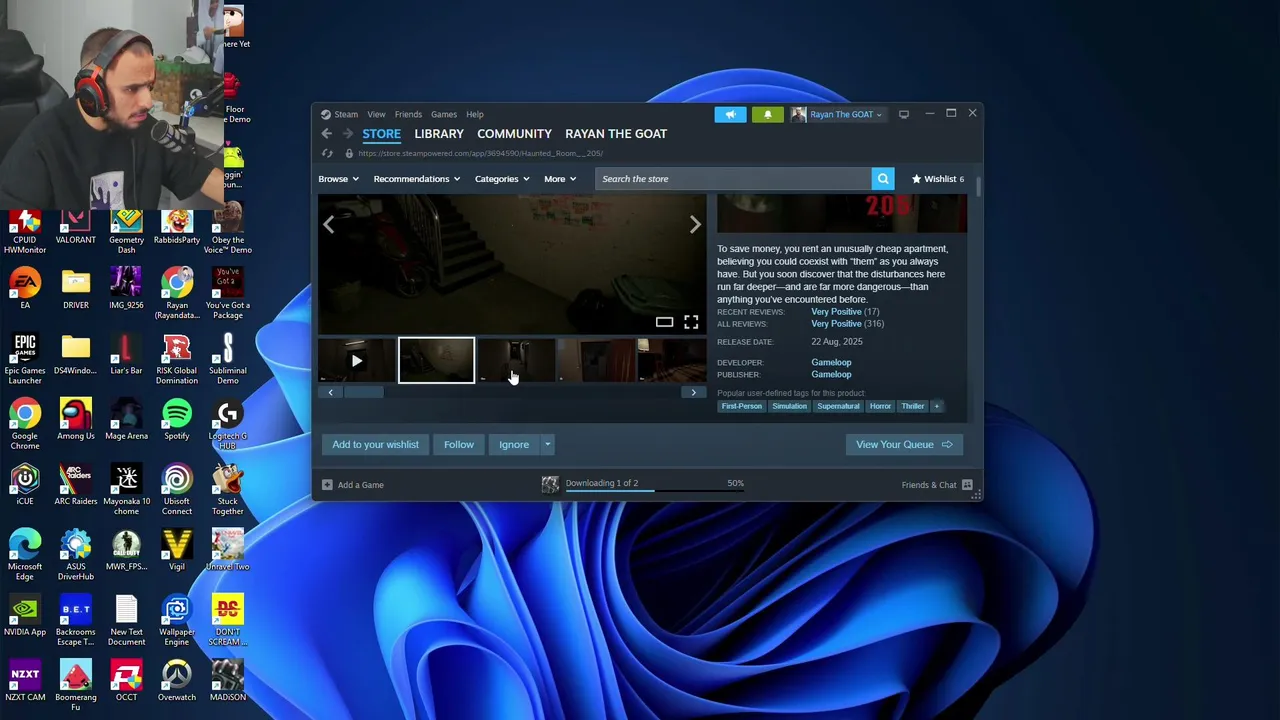Click the Steam announcements megaphone icon
Screen dimensions: 1280x720
(730, 114)
